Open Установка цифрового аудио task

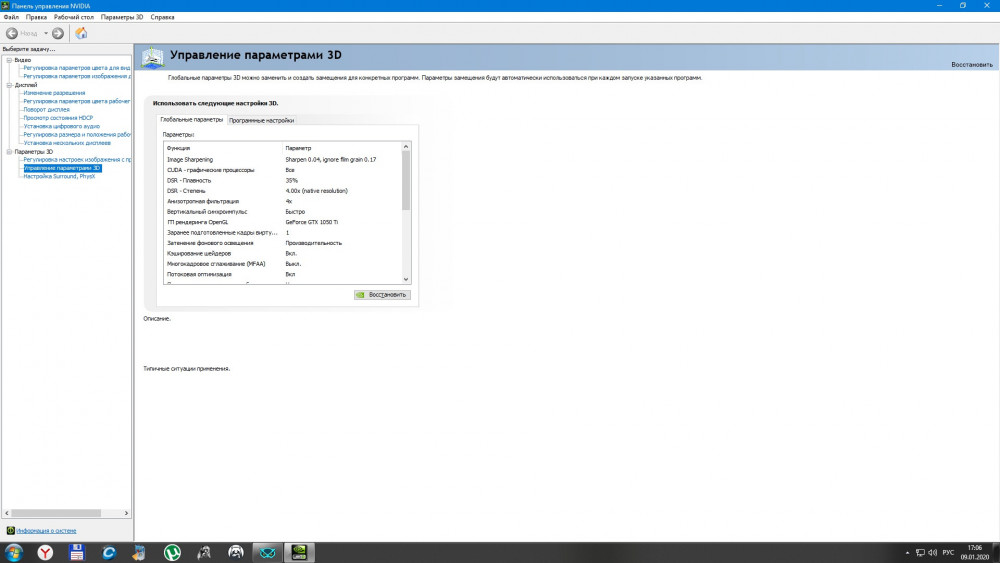(61, 126)
